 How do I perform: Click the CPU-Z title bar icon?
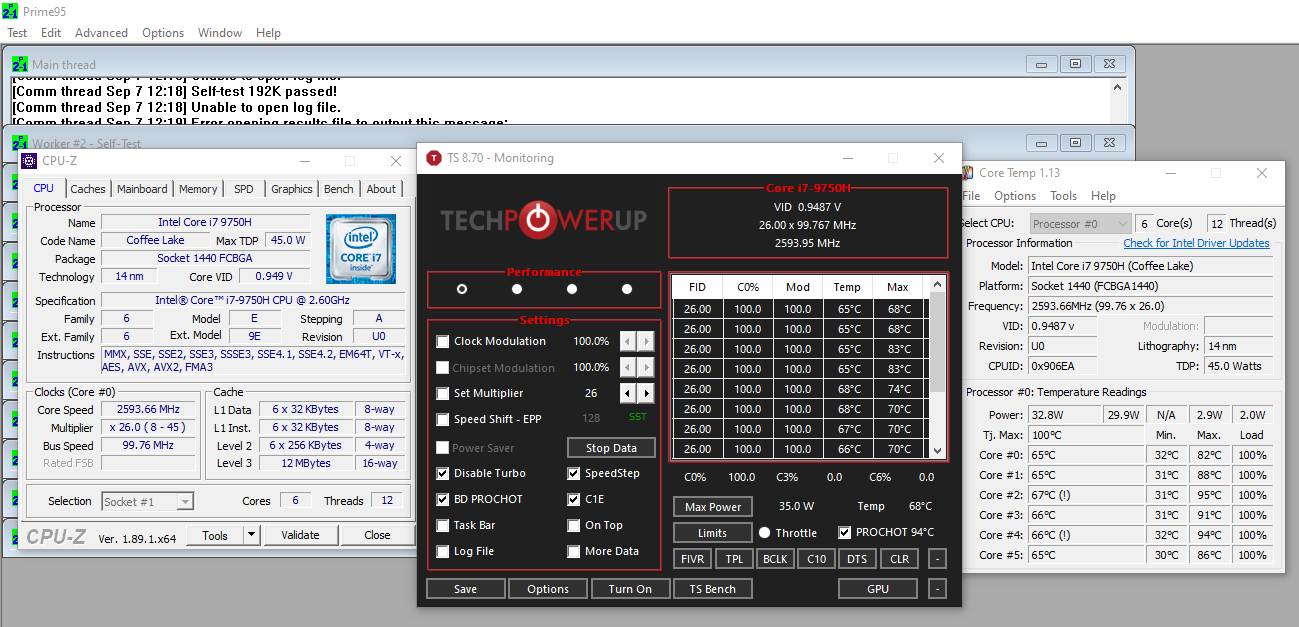tap(29, 161)
